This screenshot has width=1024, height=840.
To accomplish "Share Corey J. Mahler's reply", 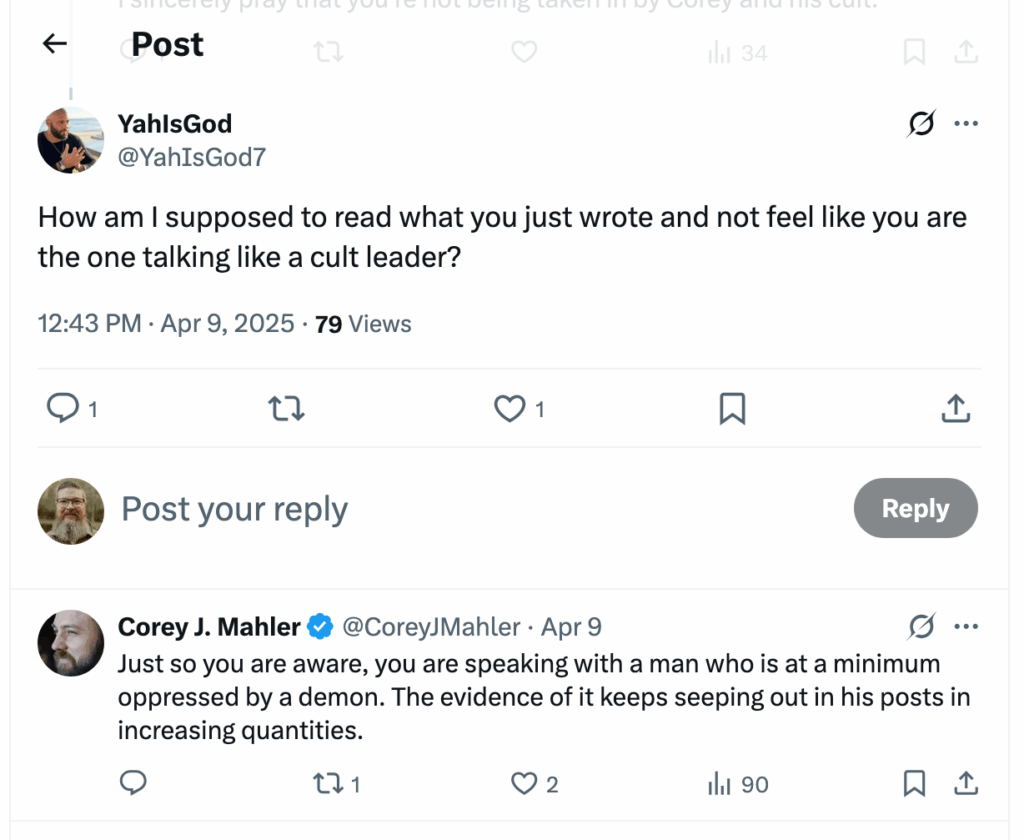I will (x=966, y=783).
